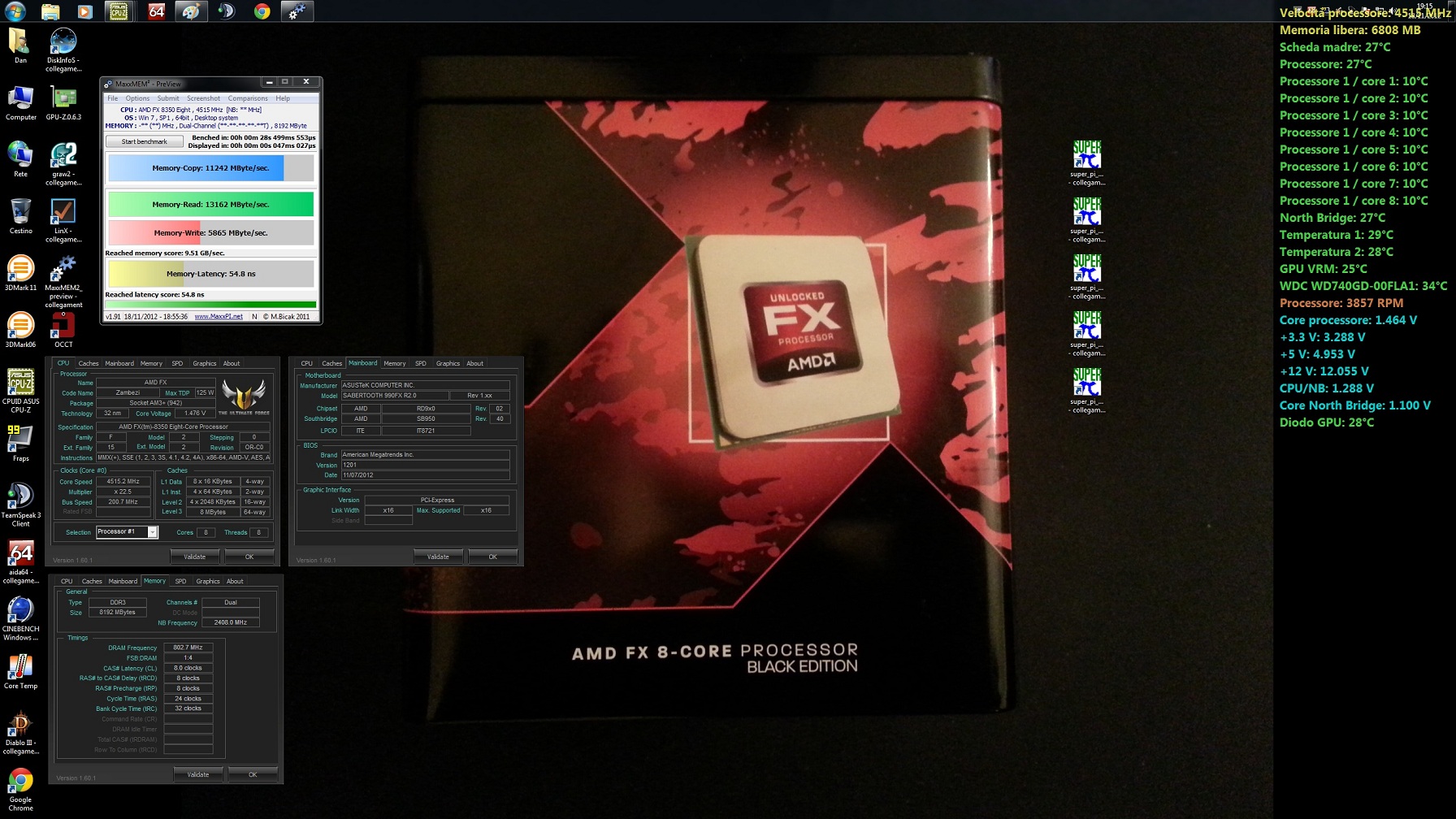1456x819 pixels.
Task: Open Windows Explorer from the taskbar
Action: pyautogui.click(x=50, y=11)
